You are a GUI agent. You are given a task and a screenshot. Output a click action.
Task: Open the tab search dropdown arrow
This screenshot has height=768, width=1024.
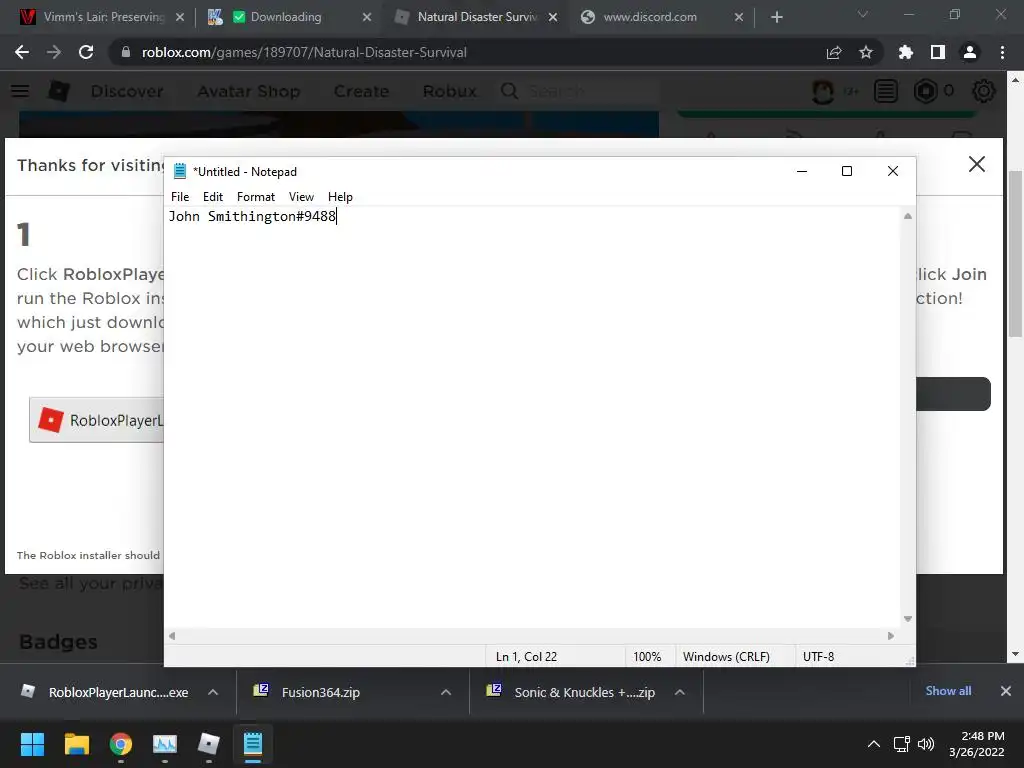pos(863,14)
